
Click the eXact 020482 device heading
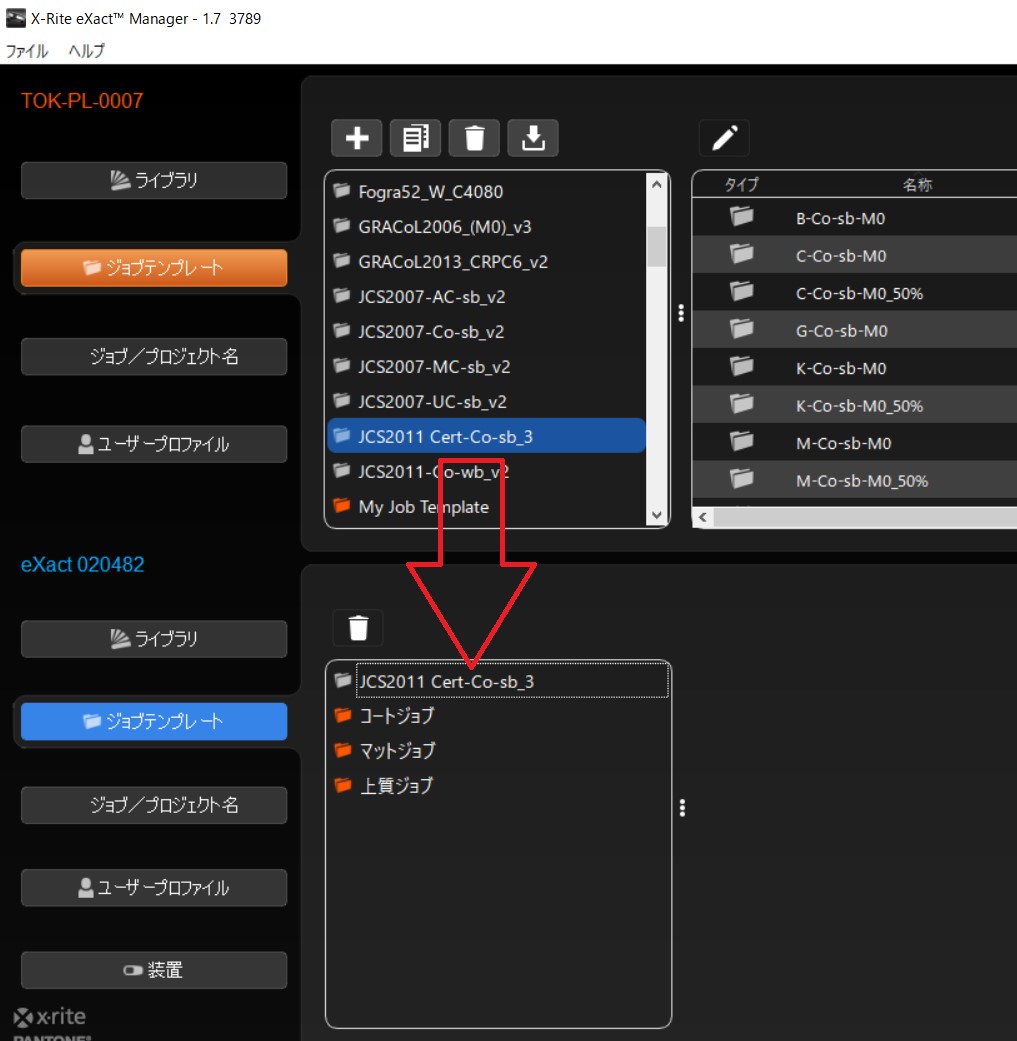[x=82, y=564]
